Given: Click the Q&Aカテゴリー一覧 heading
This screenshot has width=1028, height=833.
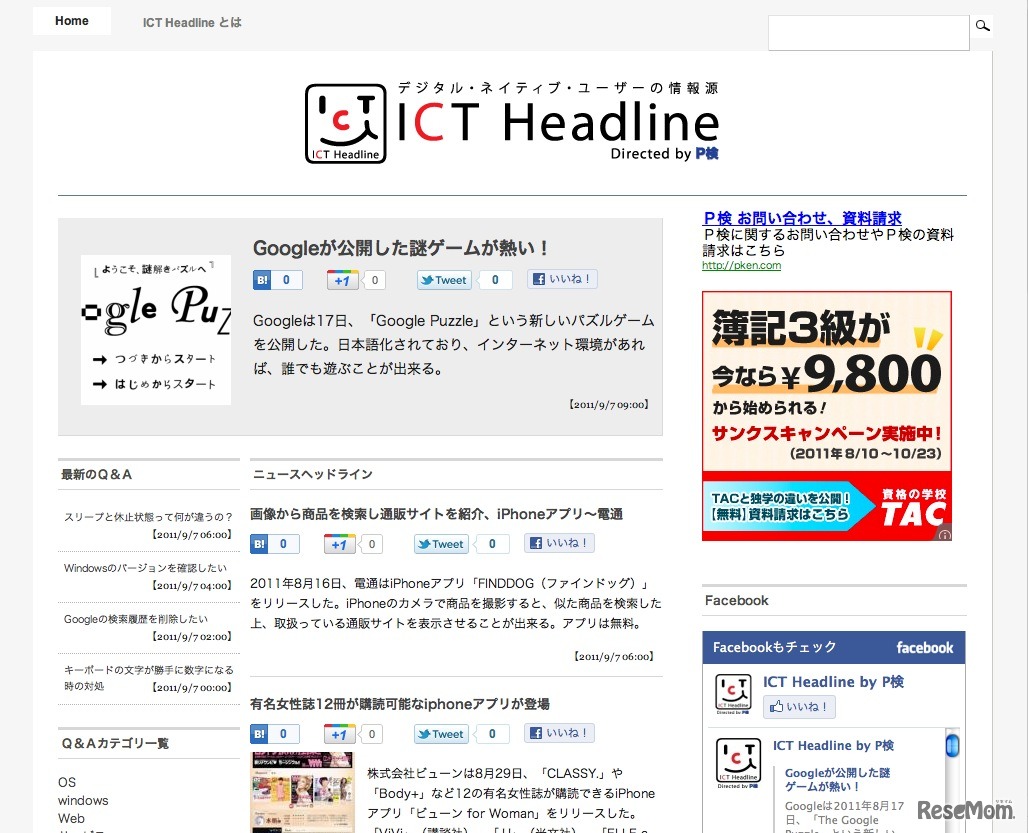Looking at the screenshot, I should tap(115, 743).
